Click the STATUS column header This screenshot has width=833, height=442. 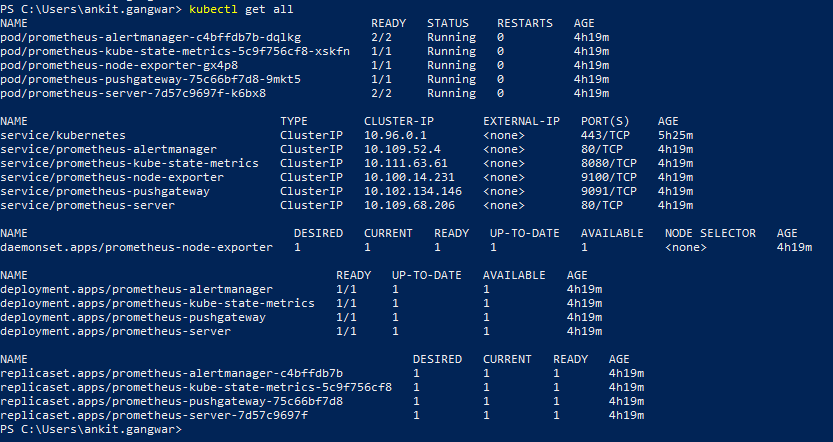pos(448,23)
